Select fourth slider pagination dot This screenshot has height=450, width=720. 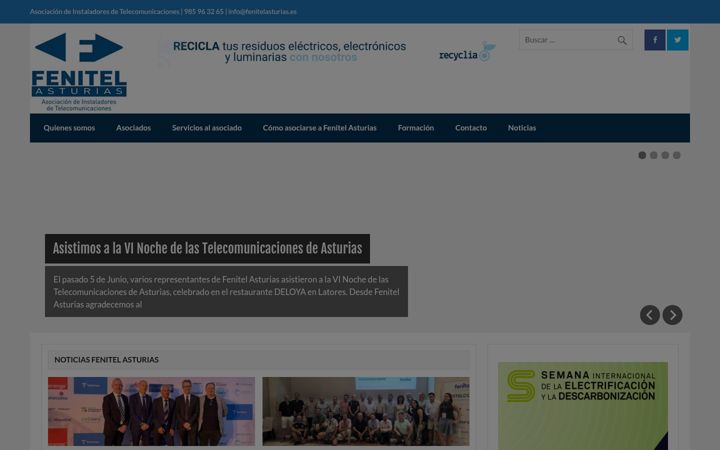coord(677,155)
